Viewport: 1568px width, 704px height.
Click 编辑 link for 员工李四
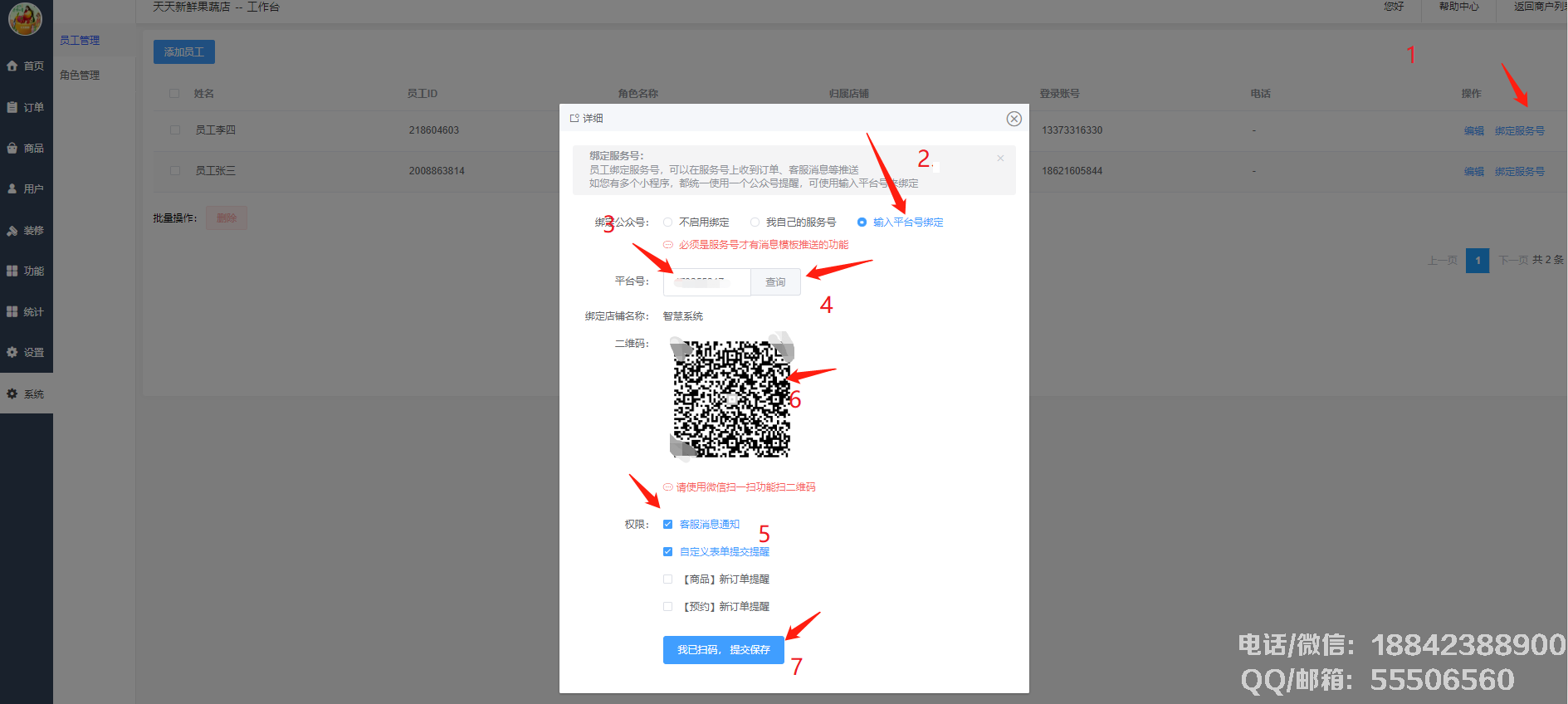(x=1473, y=130)
